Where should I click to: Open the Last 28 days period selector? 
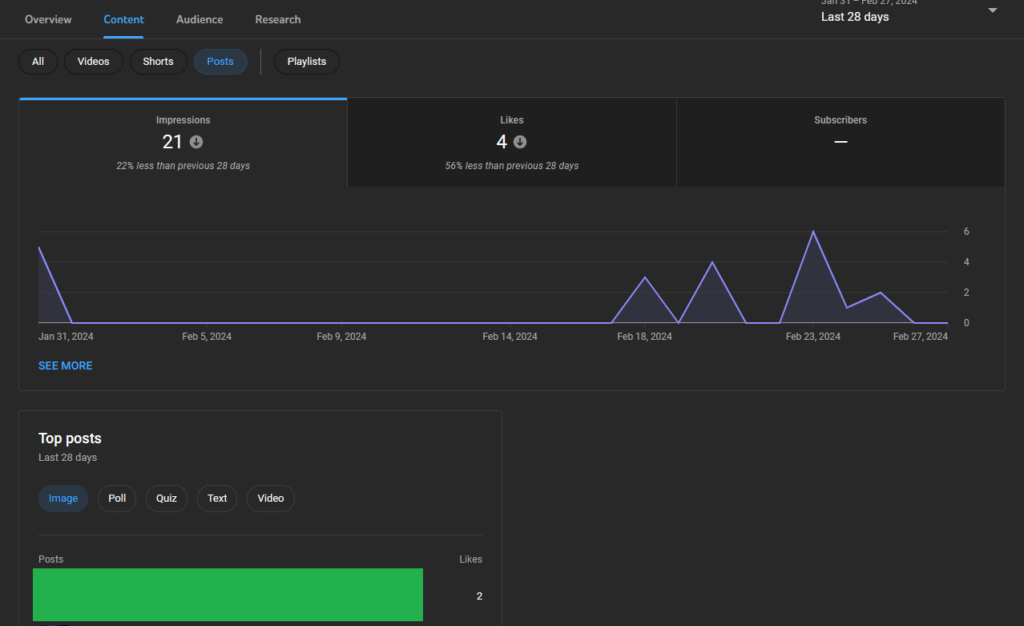tap(855, 17)
